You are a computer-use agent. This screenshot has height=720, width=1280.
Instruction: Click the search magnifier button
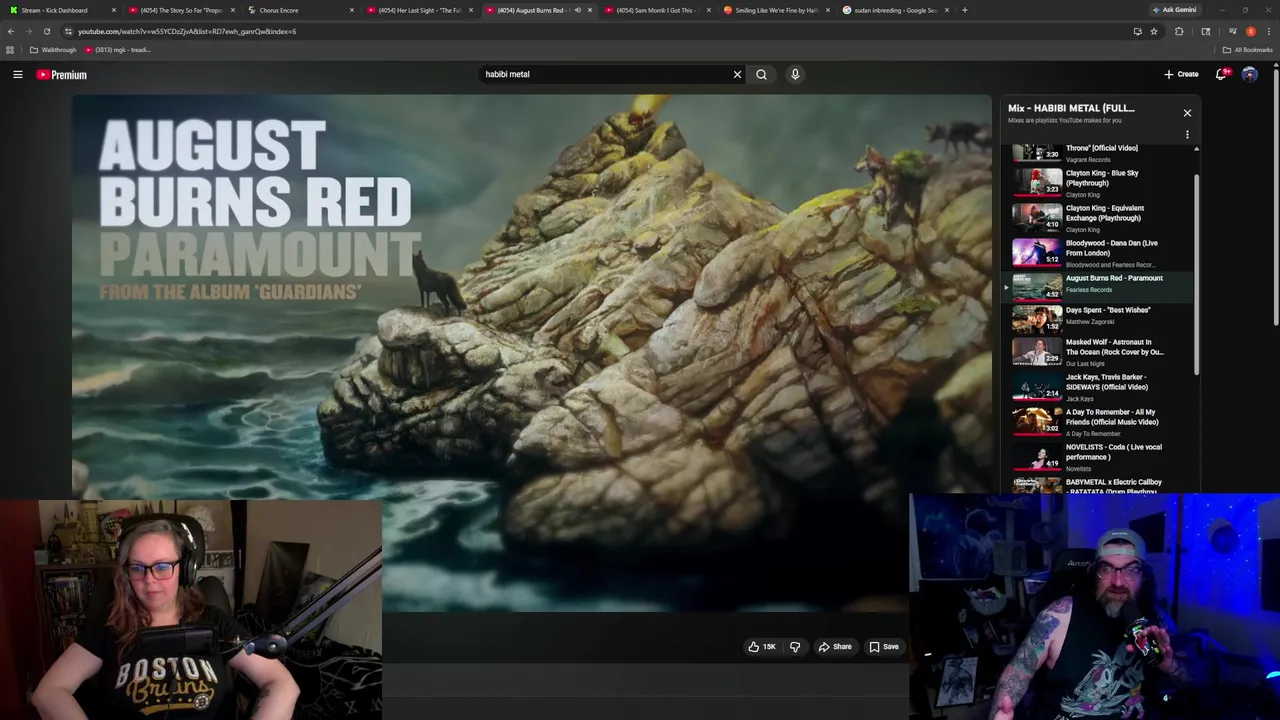(x=761, y=74)
